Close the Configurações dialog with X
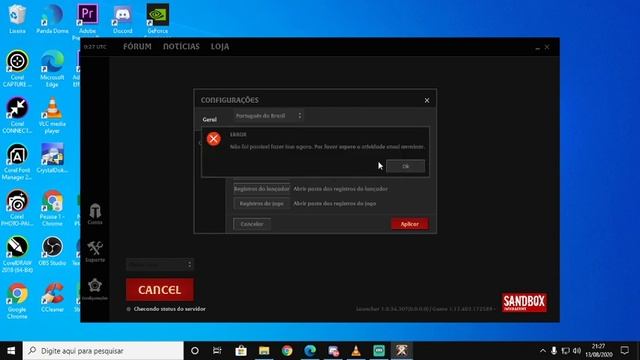This screenshot has height=360, width=640. (x=427, y=100)
